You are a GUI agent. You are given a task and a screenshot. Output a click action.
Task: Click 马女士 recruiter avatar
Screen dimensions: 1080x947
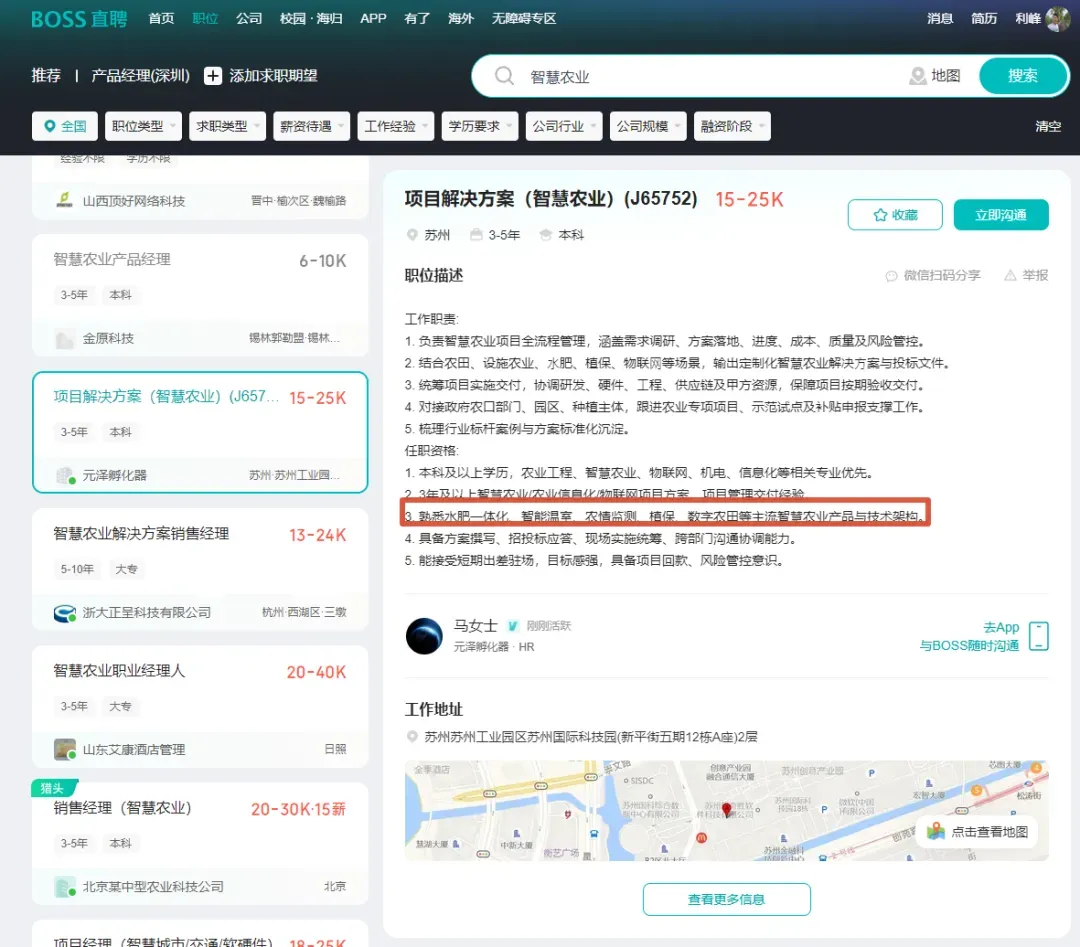[x=424, y=635]
